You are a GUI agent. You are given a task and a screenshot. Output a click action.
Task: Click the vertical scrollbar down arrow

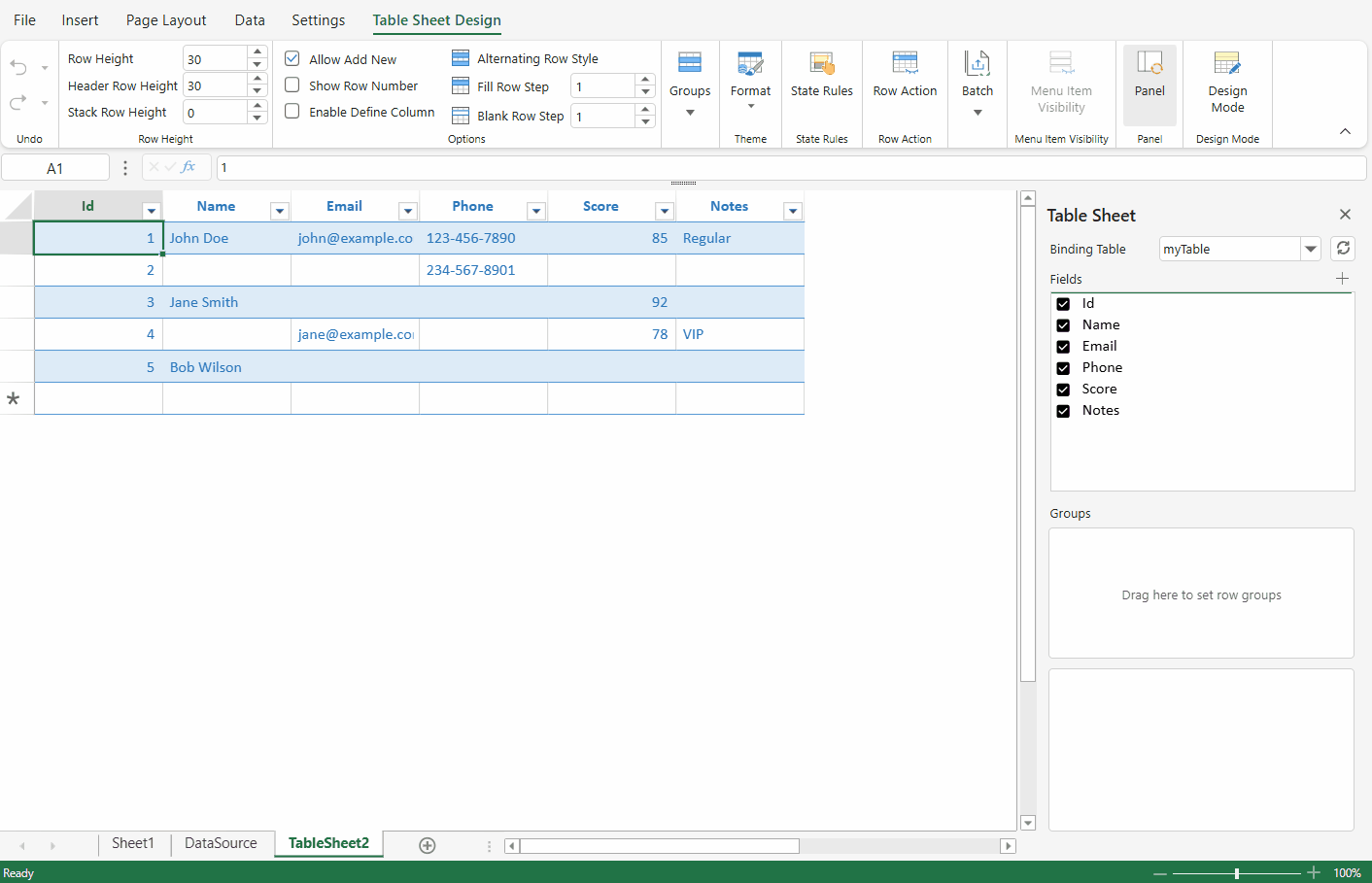1028,823
